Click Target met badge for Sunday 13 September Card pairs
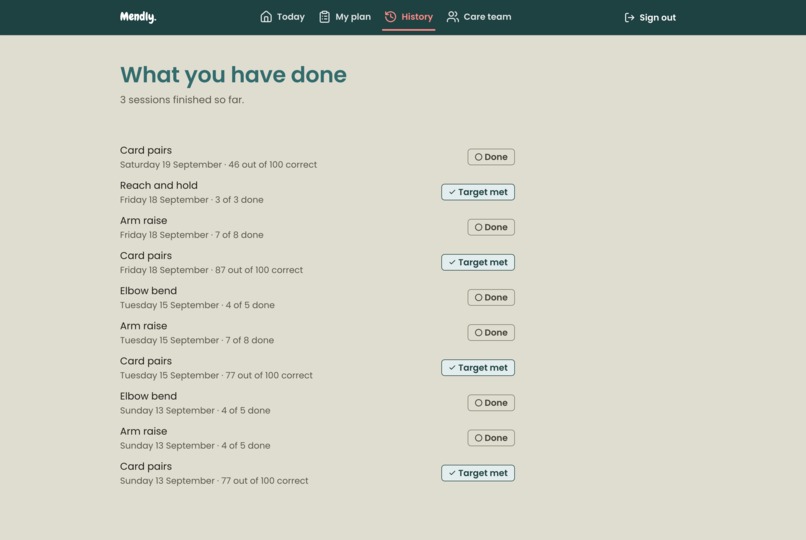The width and height of the screenshot is (806, 540). 478,473
